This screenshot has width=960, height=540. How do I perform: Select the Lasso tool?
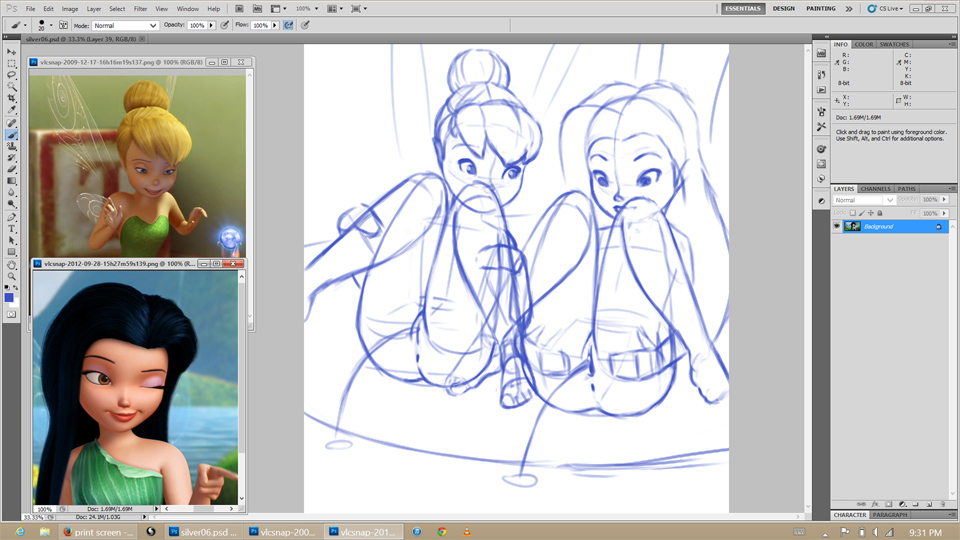[12, 75]
